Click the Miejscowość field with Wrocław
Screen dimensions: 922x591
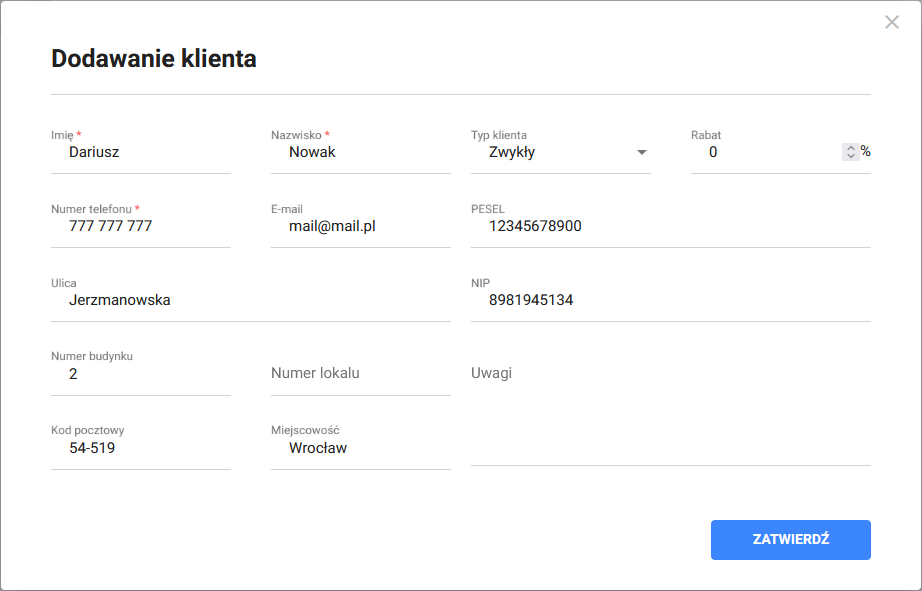360,448
